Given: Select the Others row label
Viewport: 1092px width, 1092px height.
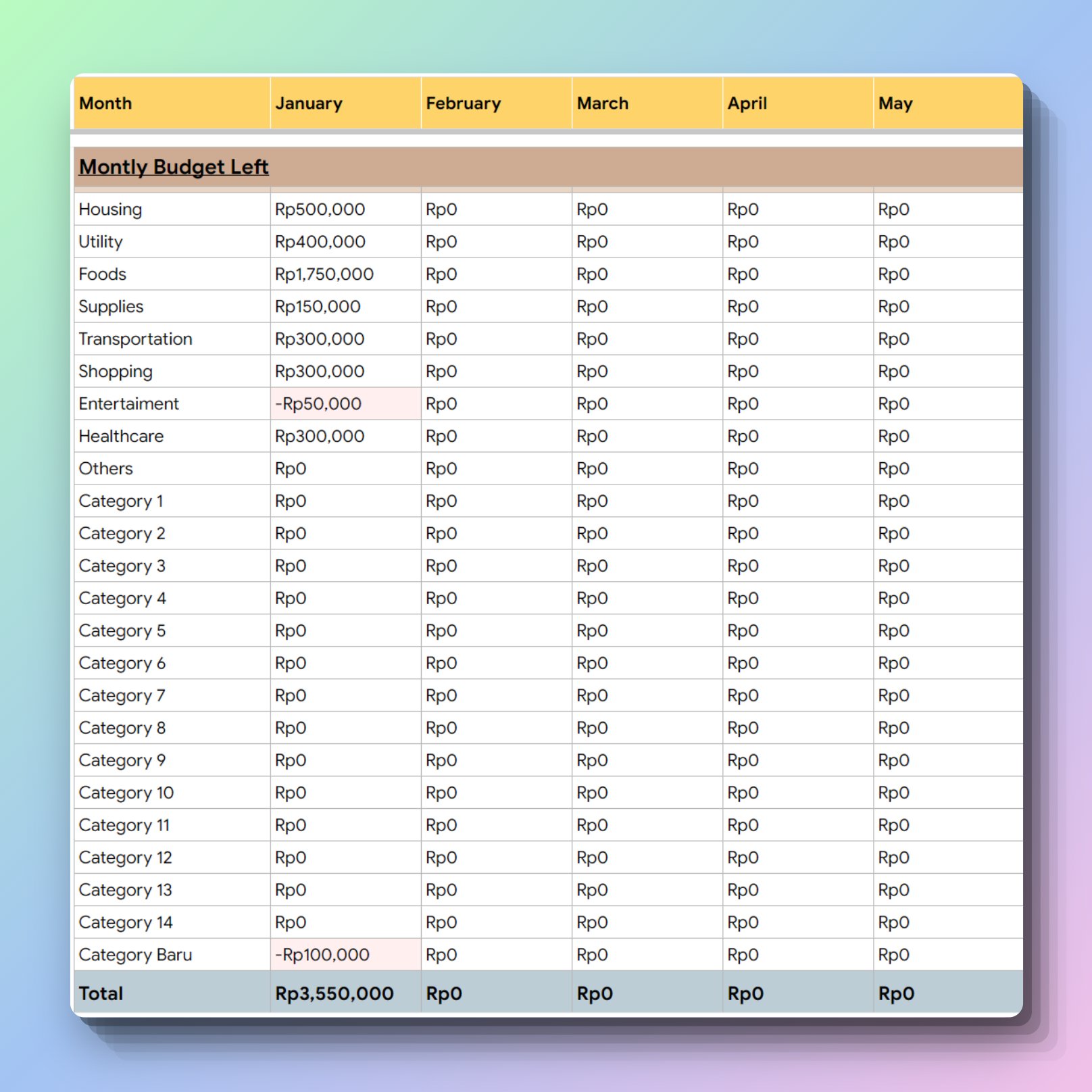Looking at the screenshot, I should (x=106, y=468).
